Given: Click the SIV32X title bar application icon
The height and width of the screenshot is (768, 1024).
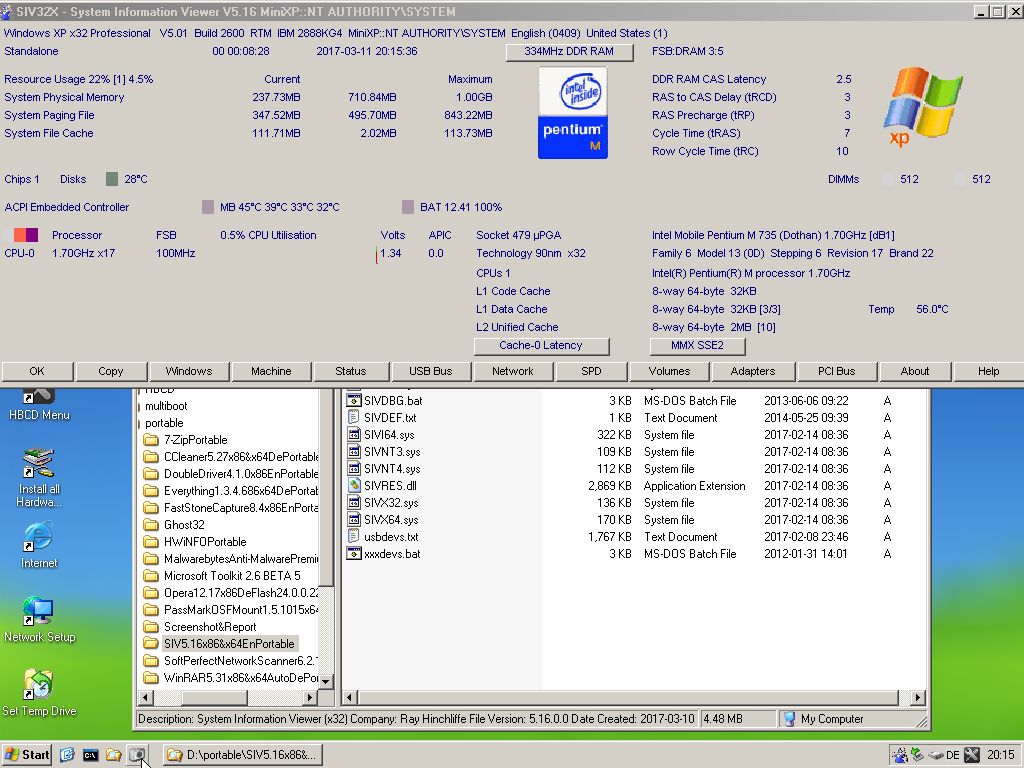Looking at the screenshot, I should (x=7, y=11).
